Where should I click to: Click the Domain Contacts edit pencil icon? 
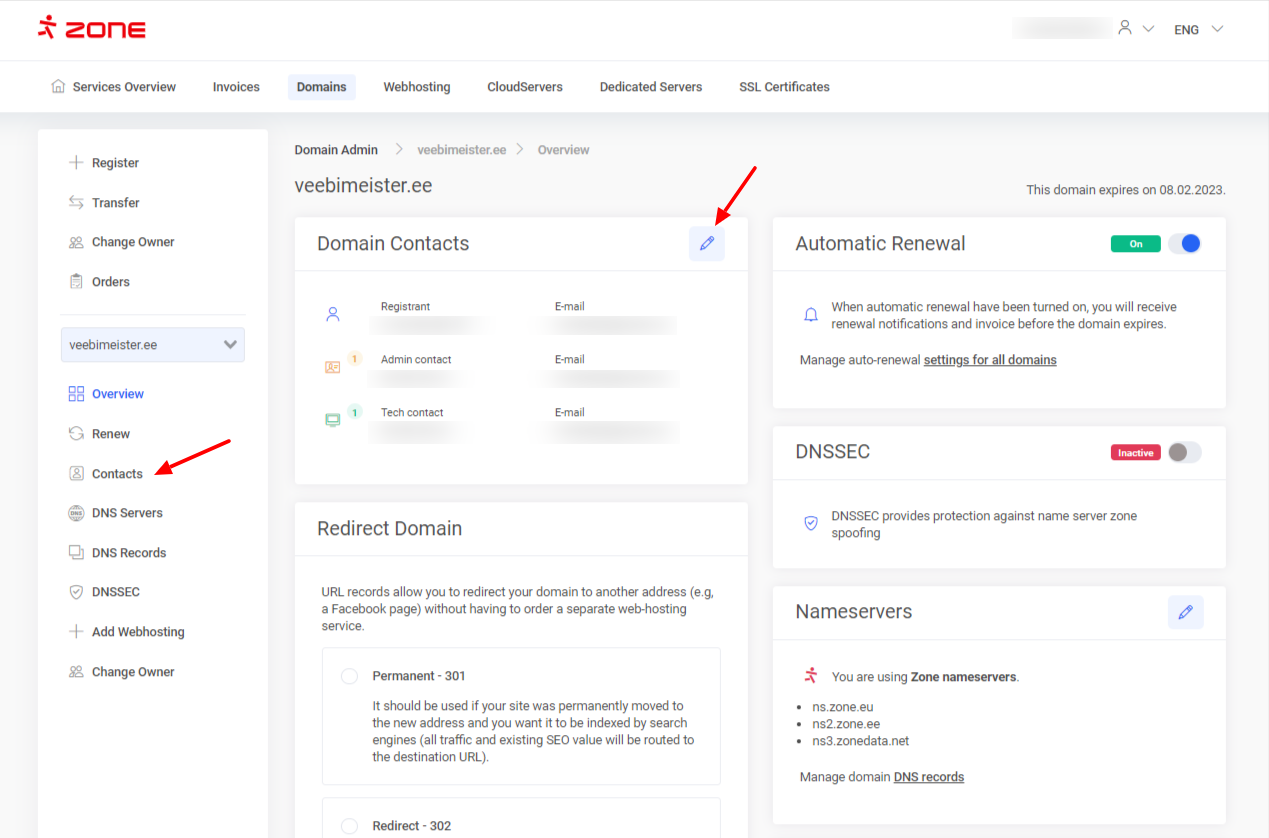pyautogui.click(x=707, y=243)
